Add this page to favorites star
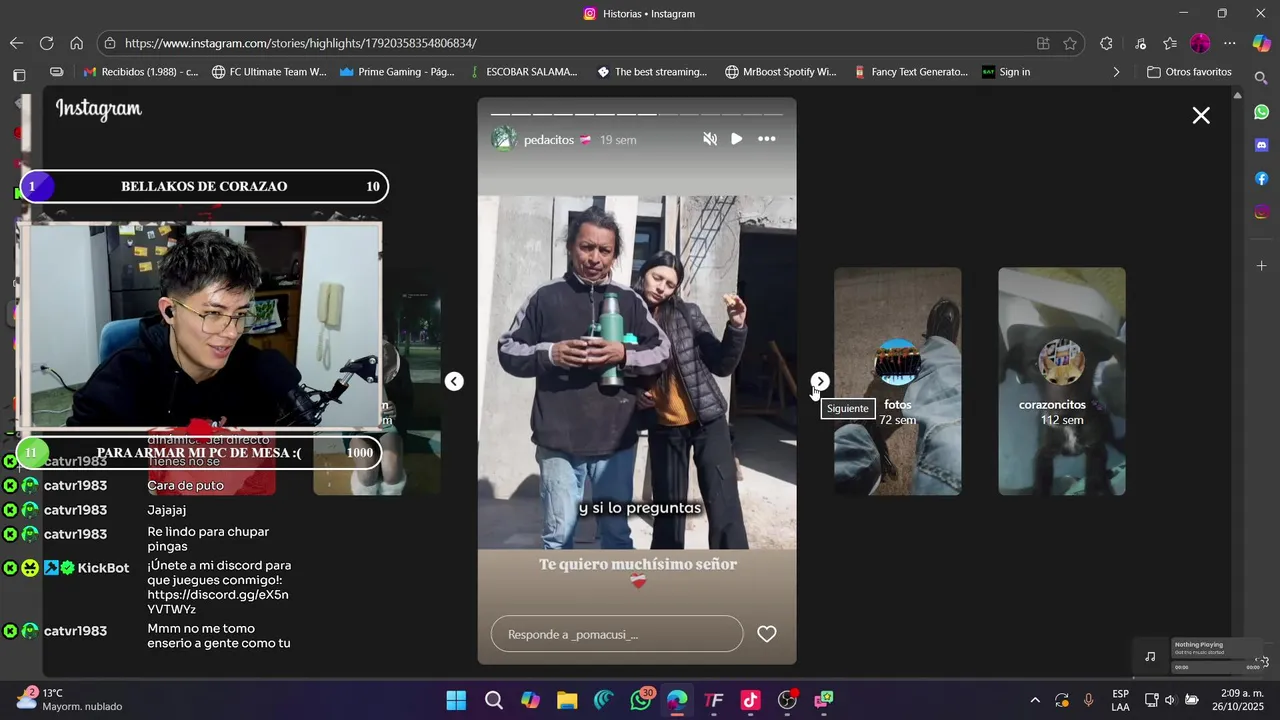Screen dimensions: 1280x720 (1070, 43)
